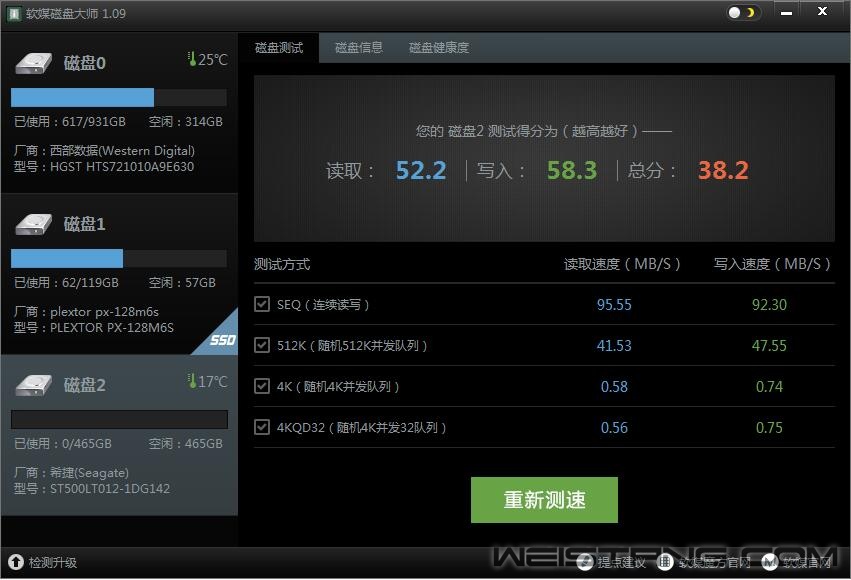The height and width of the screenshot is (580, 851).
Task: Select the 磁盘2 drive icon
Action: coord(34,385)
